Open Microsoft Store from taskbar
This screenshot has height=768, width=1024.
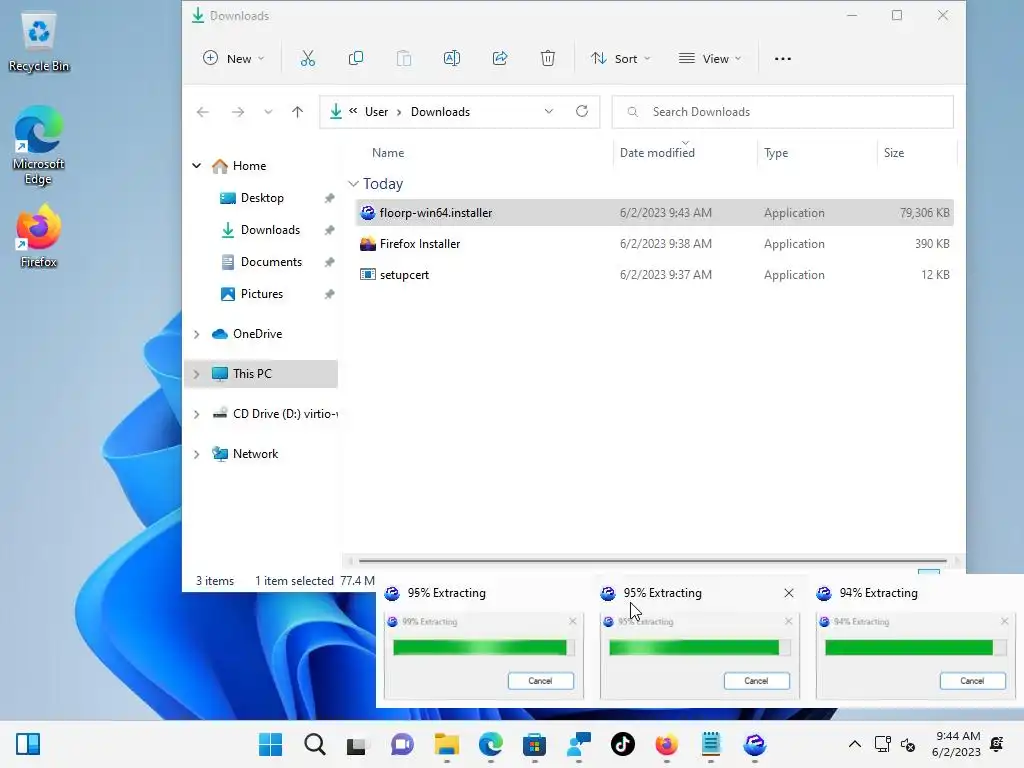[534, 744]
